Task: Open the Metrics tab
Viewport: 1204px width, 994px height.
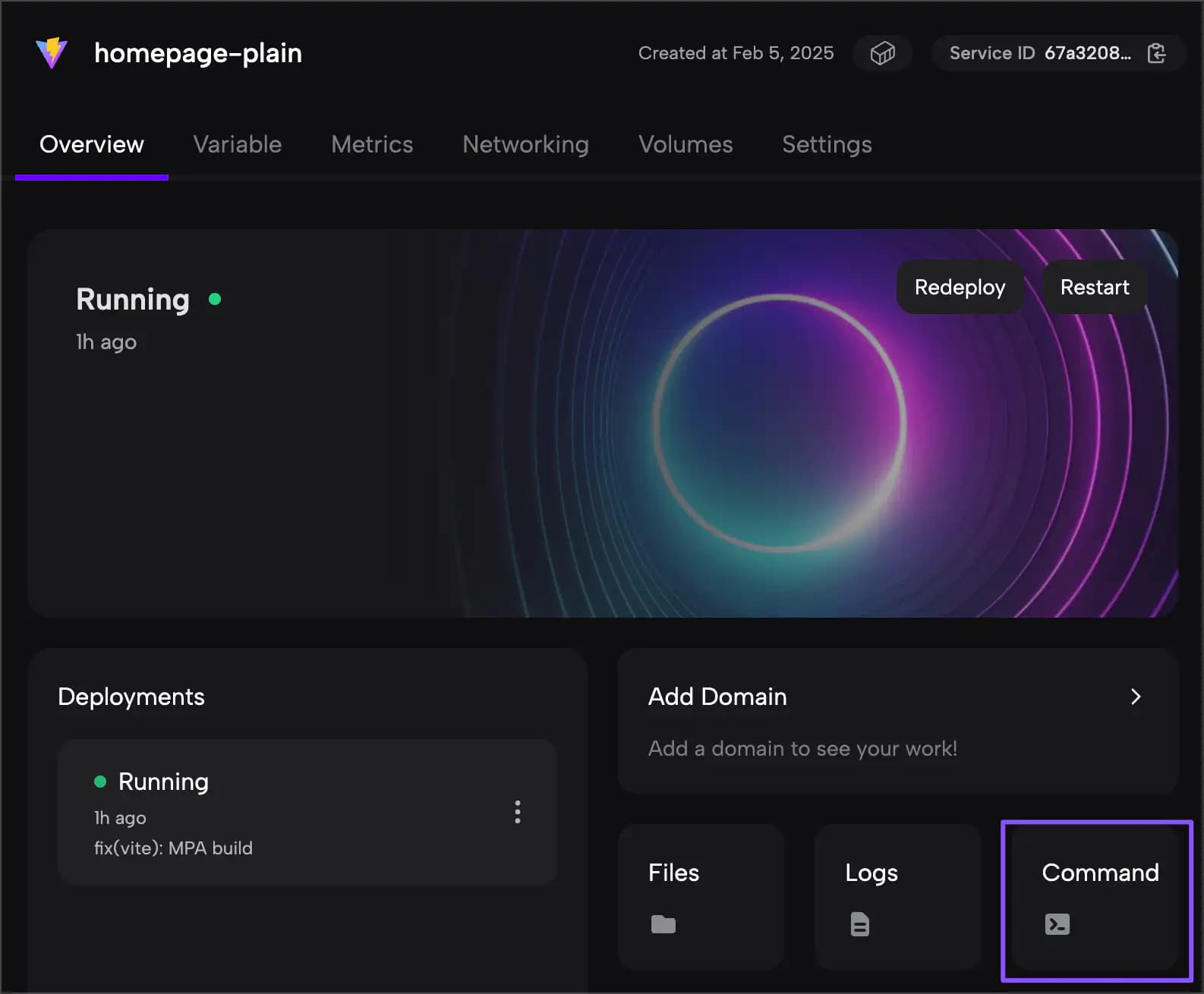Action: tap(372, 144)
